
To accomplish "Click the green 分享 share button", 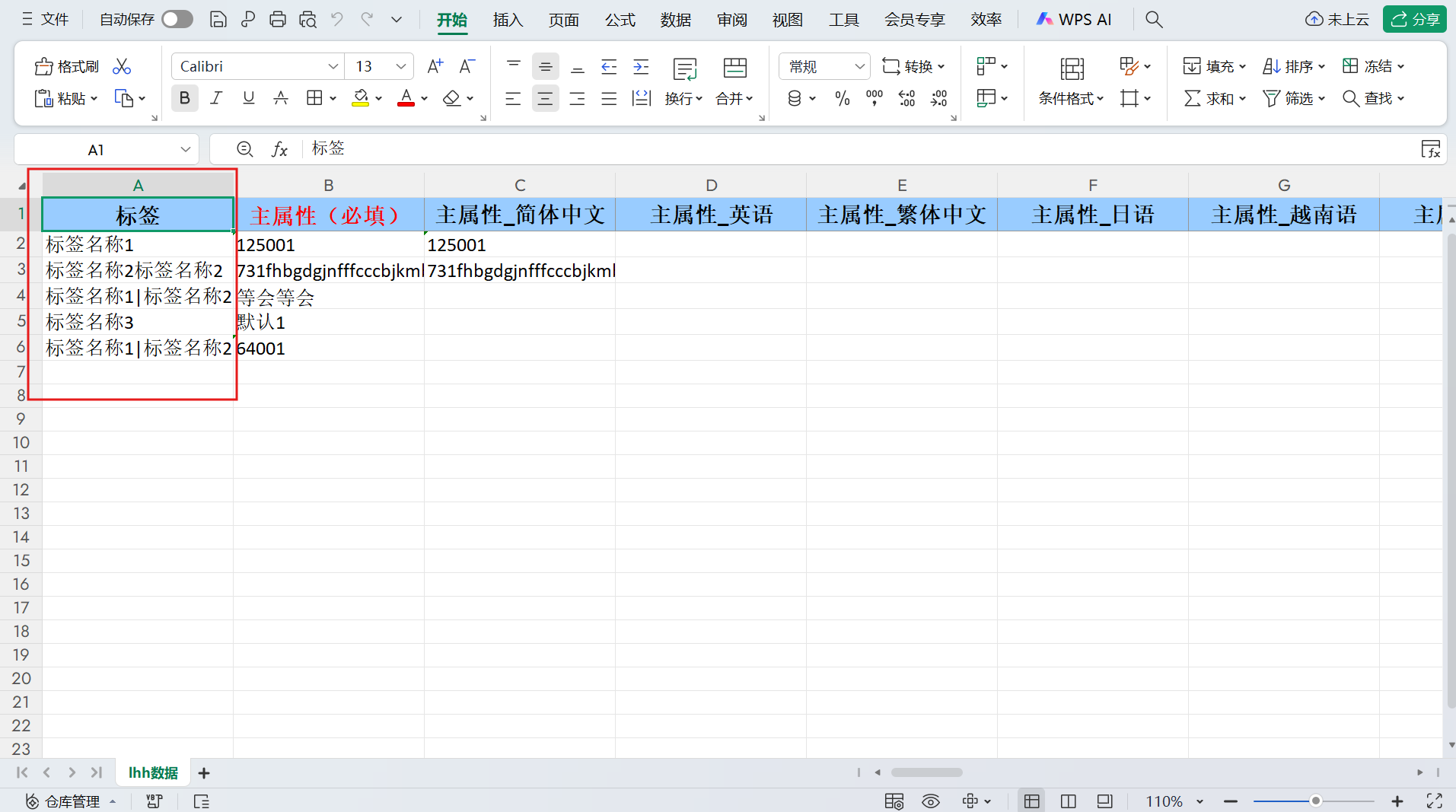I will [1414, 20].
